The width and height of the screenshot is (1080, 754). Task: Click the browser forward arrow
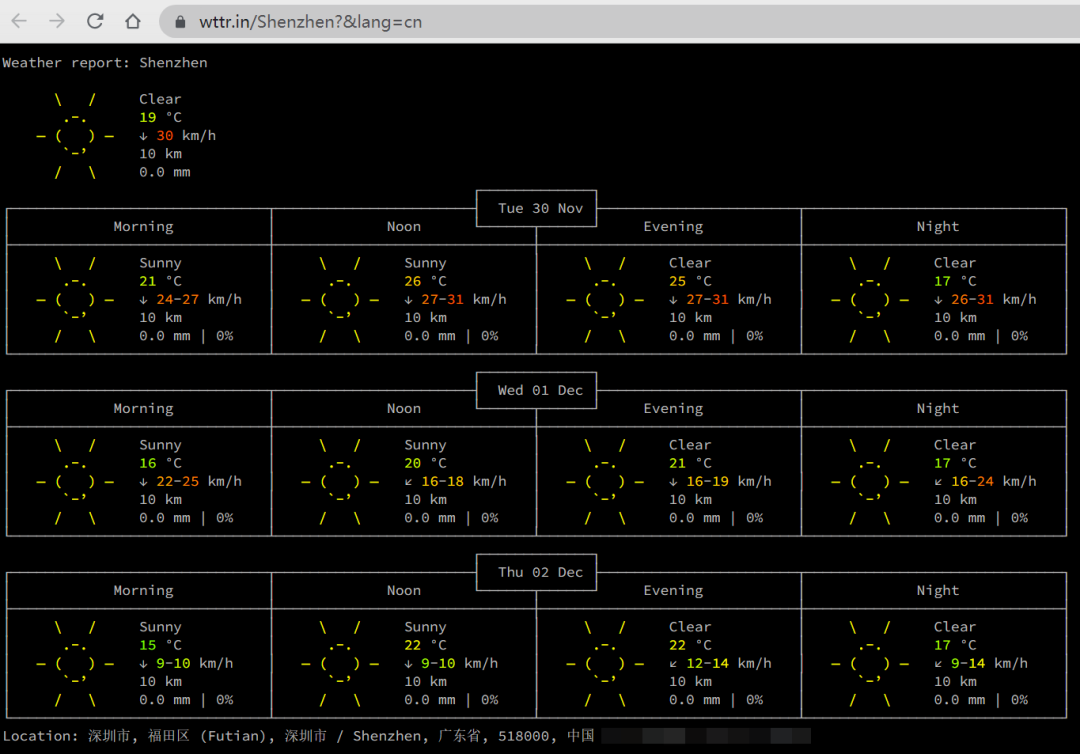pos(57,21)
